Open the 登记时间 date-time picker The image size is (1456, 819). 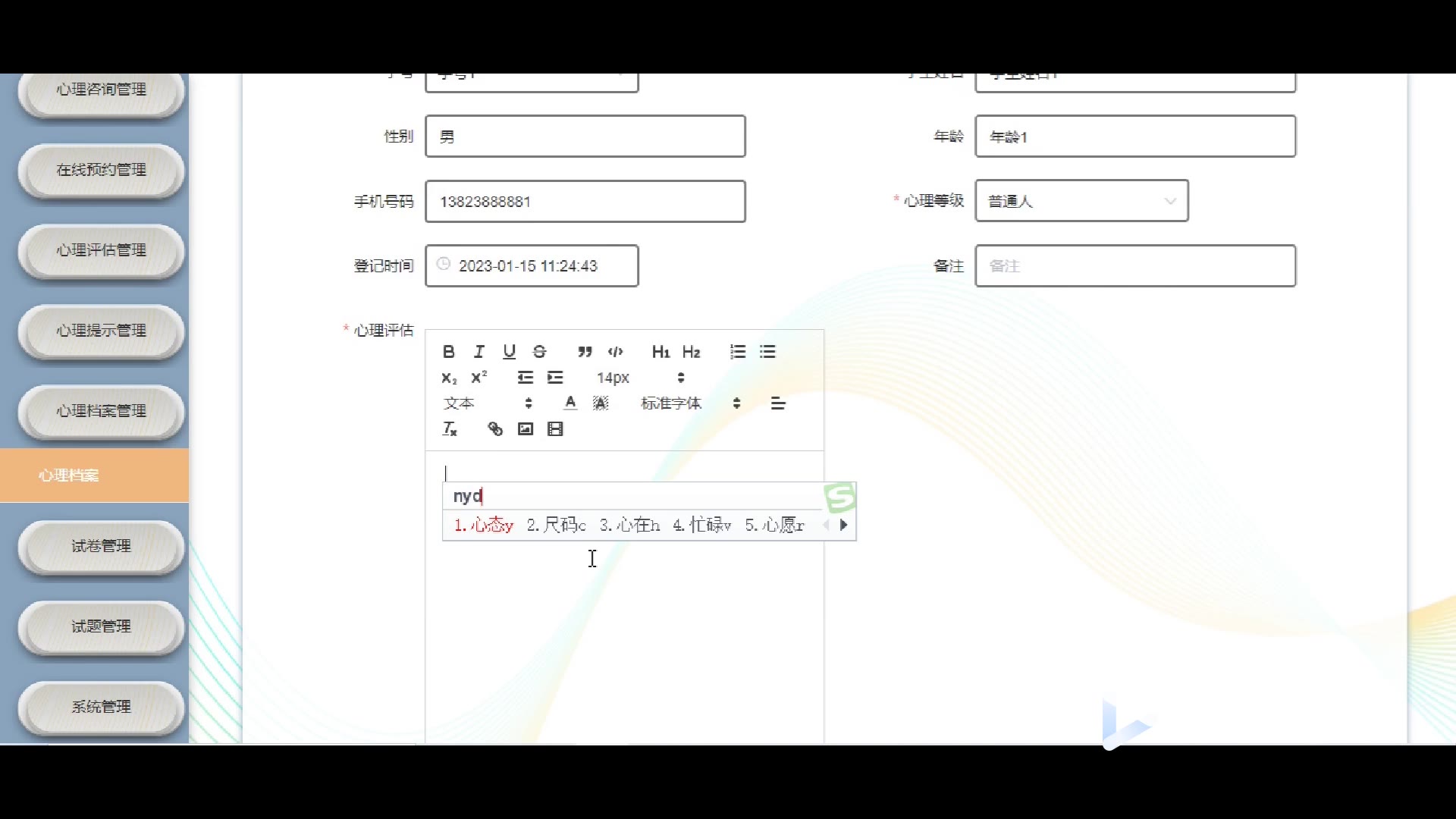coord(532,266)
